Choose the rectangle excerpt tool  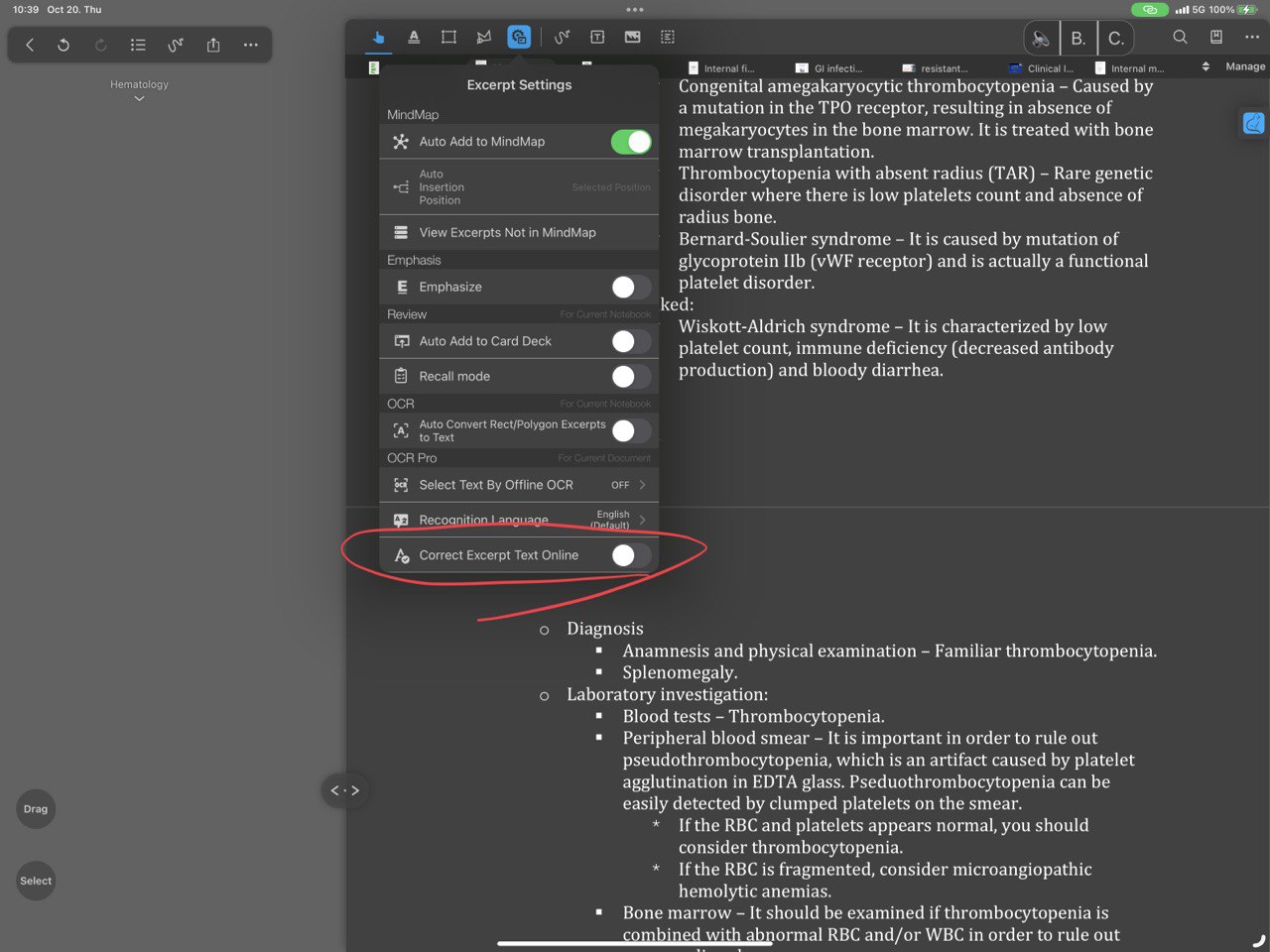pos(448,37)
